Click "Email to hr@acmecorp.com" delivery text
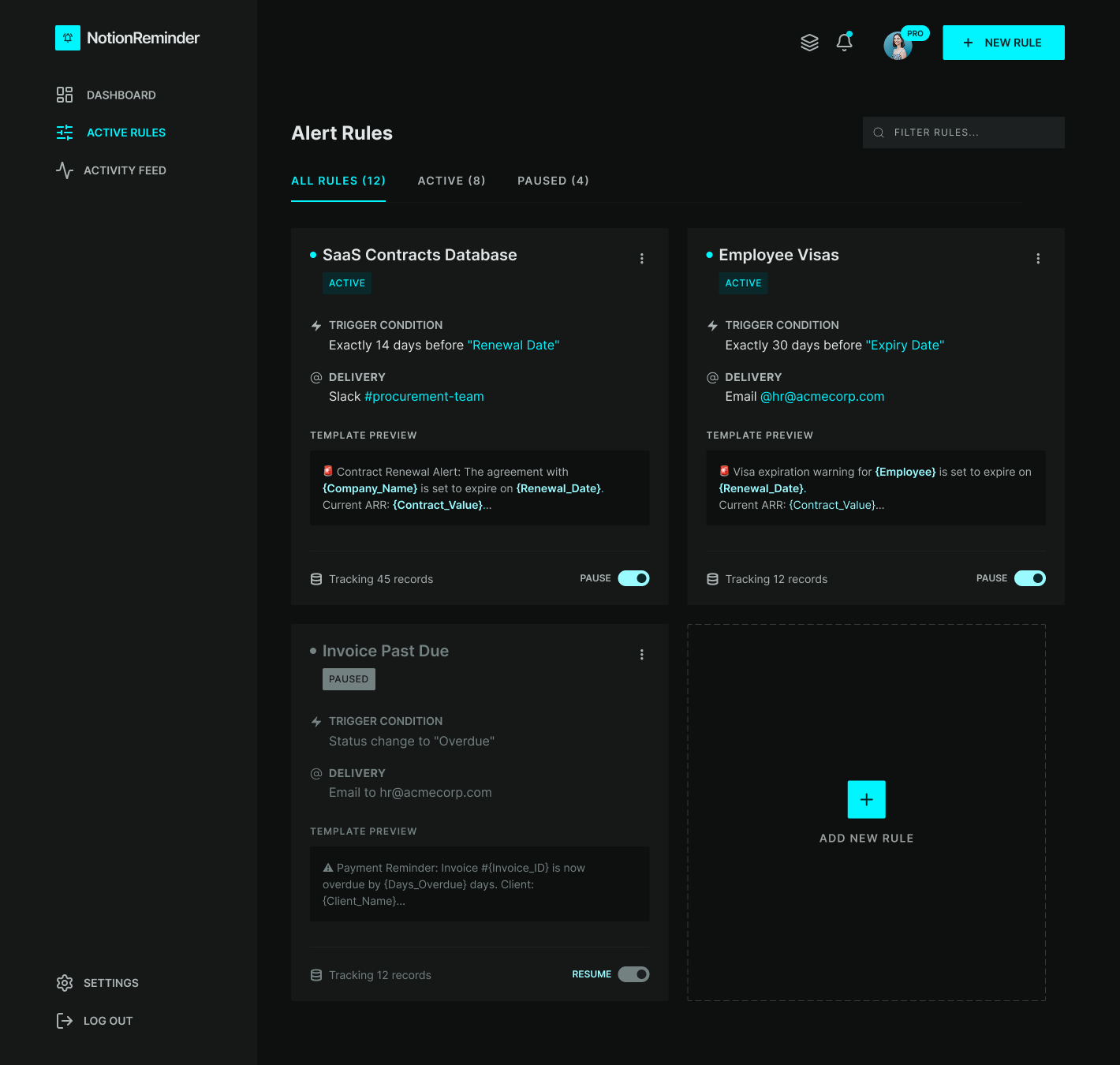 coord(410,793)
